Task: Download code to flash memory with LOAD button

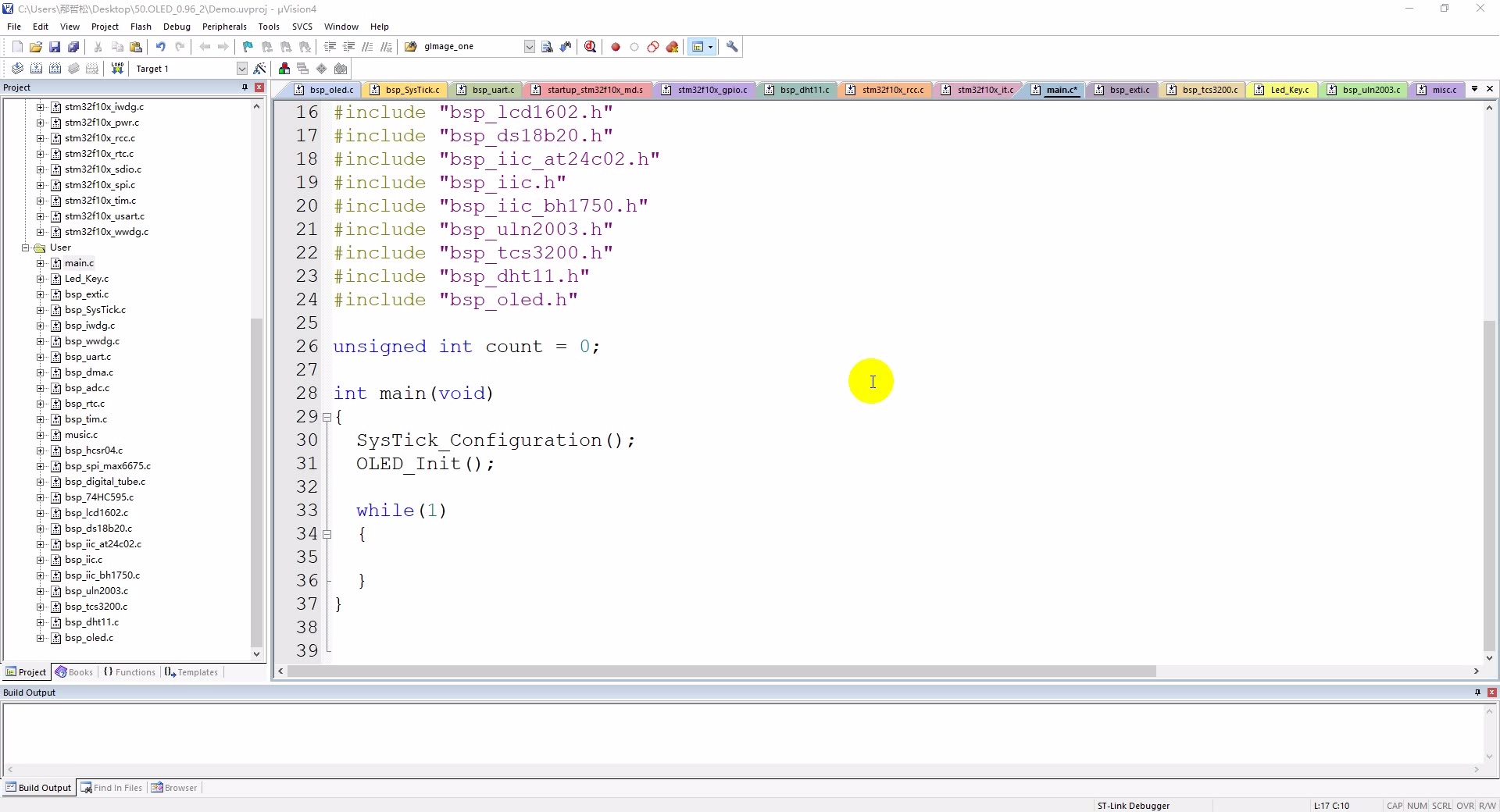Action: coord(117,68)
